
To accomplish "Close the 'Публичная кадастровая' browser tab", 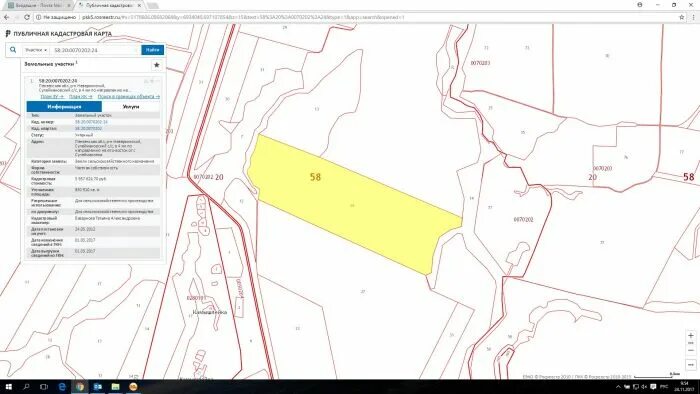I will click(139, 5).
